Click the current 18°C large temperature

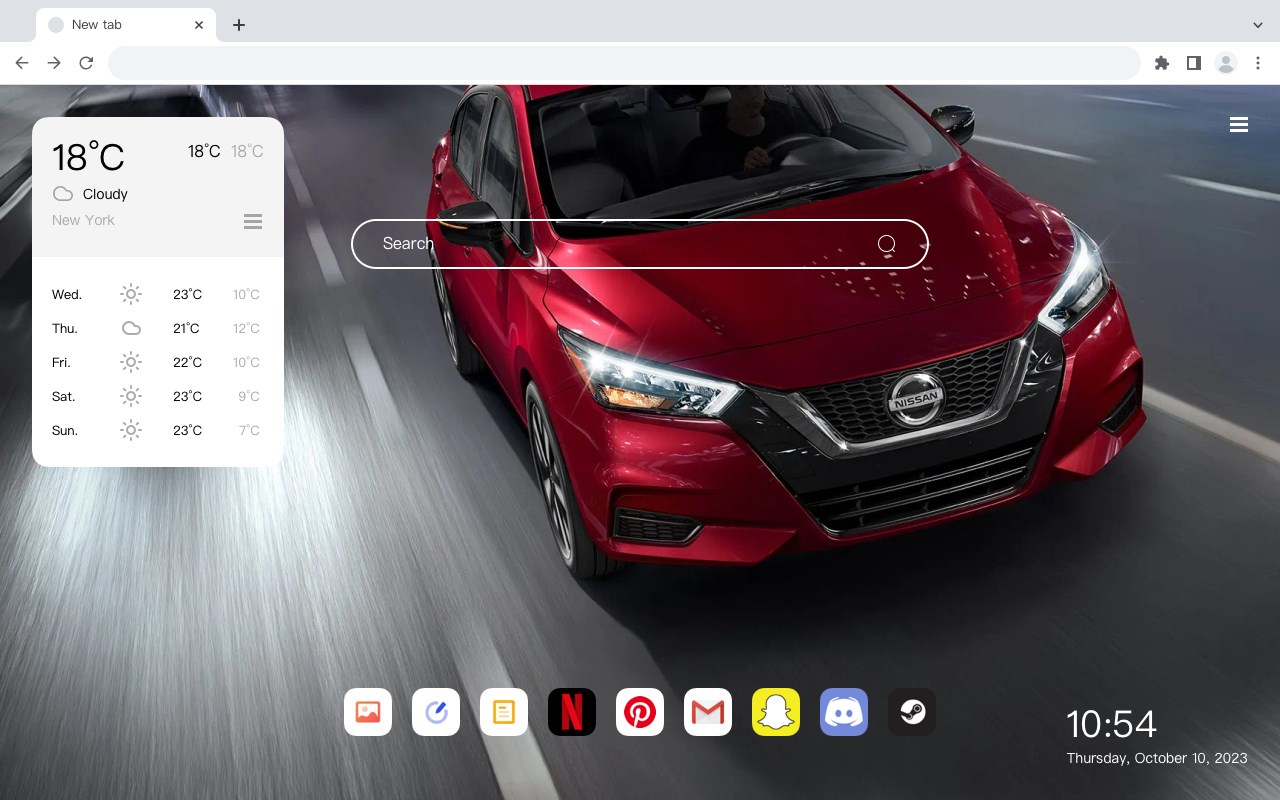[x=88, y=157]
